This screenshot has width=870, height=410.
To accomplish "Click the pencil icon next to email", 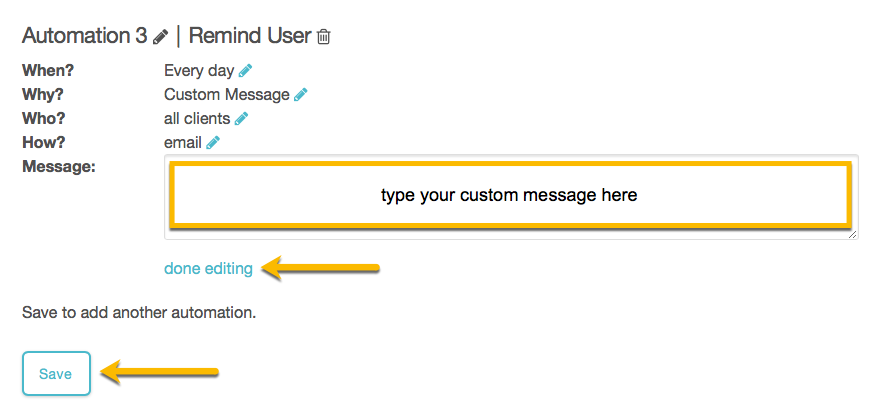I will 213,143.
